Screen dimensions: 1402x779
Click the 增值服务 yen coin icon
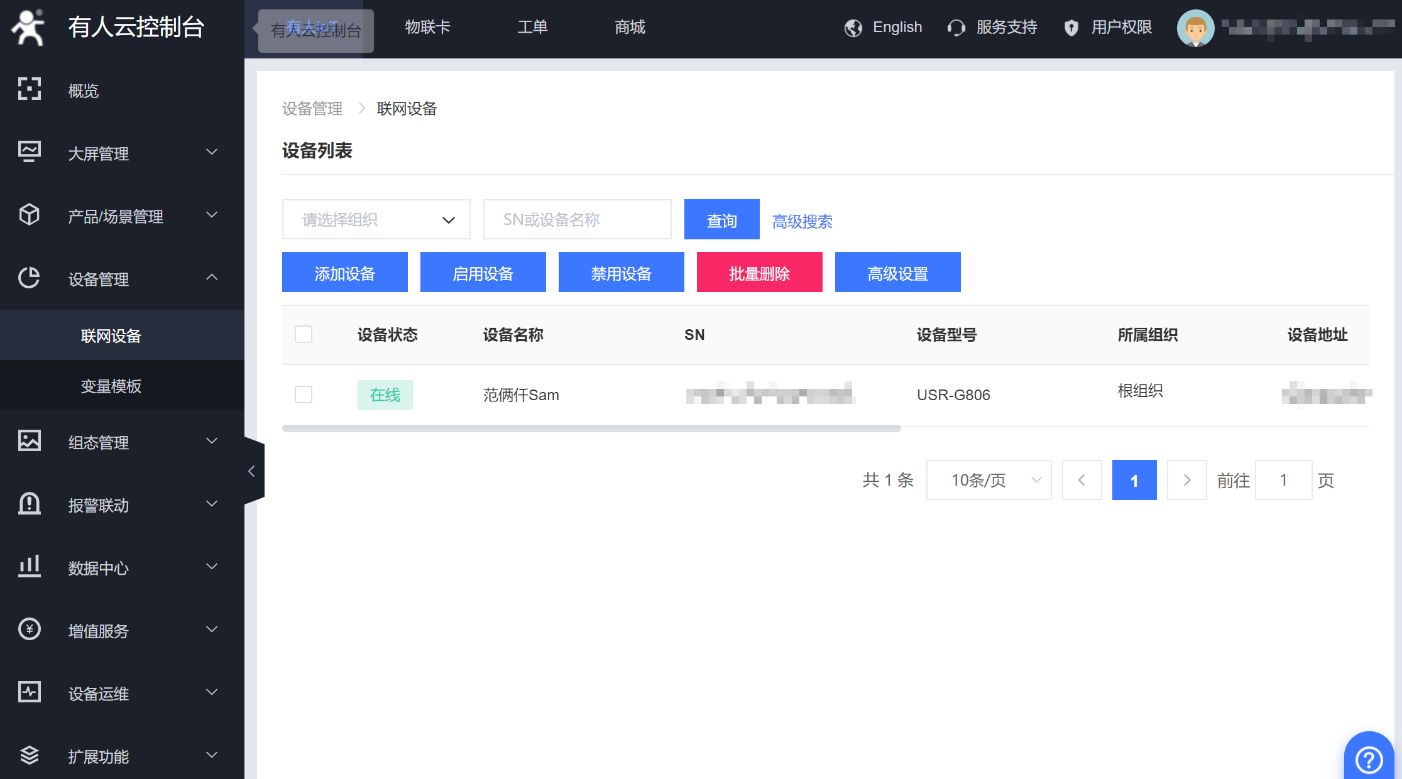pos(30,630)
